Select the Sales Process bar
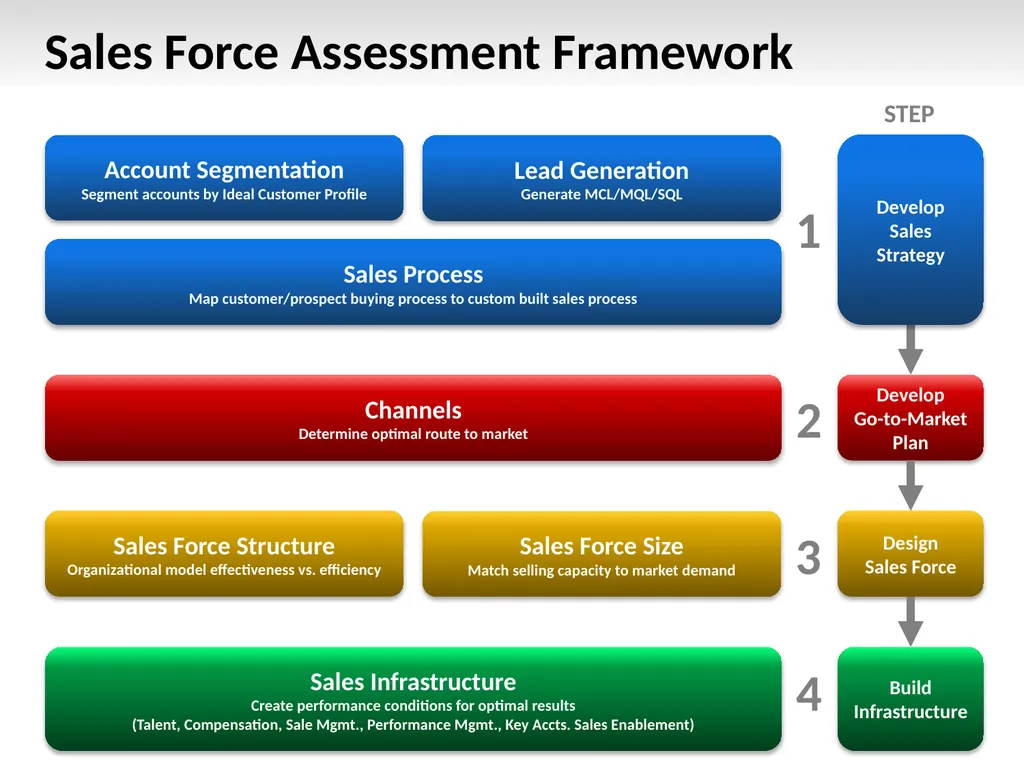The width and height of the screenshot is (1024, 768). [x=412, y=282]
